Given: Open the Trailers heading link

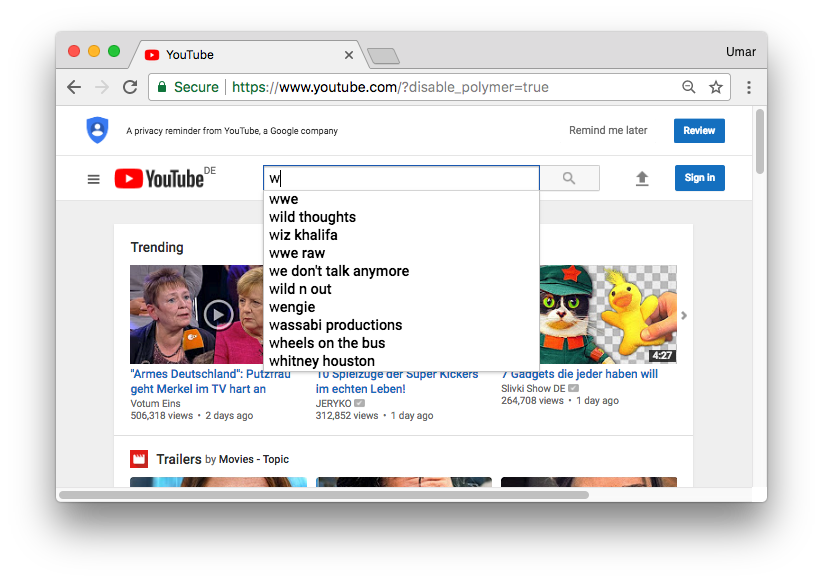Looking at the screenshot, I should (179, 459).
